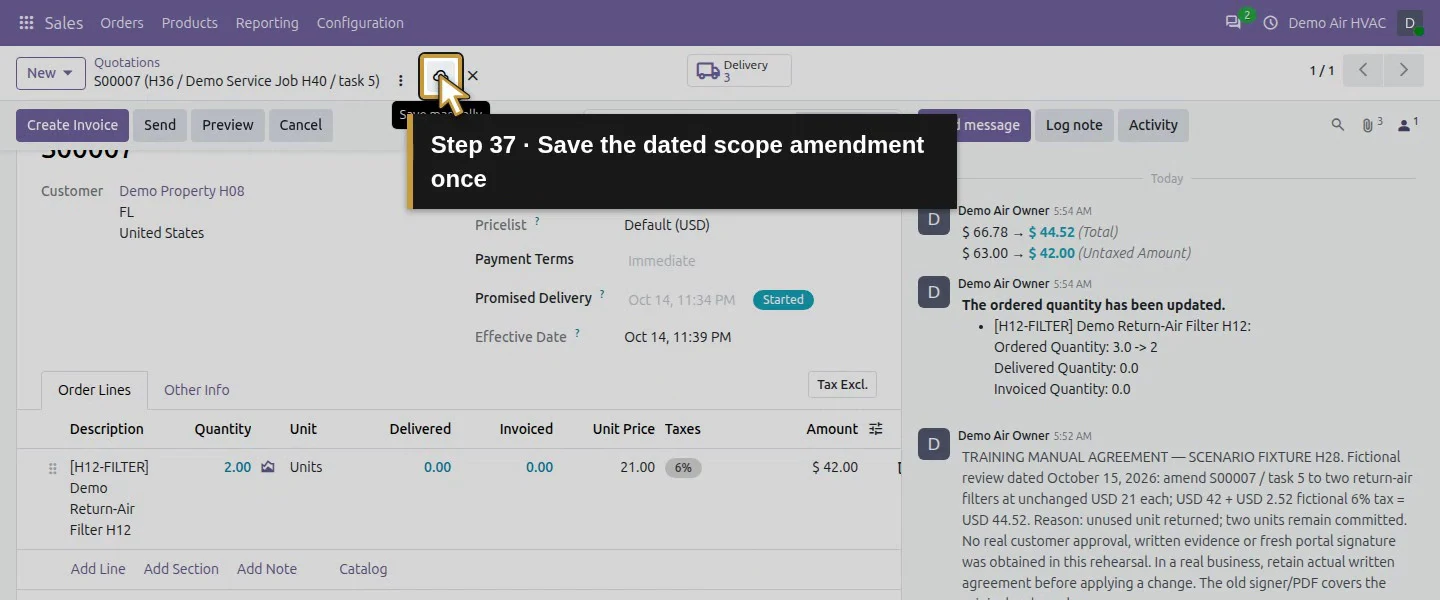The image size is (1440, 600).
Task: Open the user avatar D menu
Action: pos(1410,23)
